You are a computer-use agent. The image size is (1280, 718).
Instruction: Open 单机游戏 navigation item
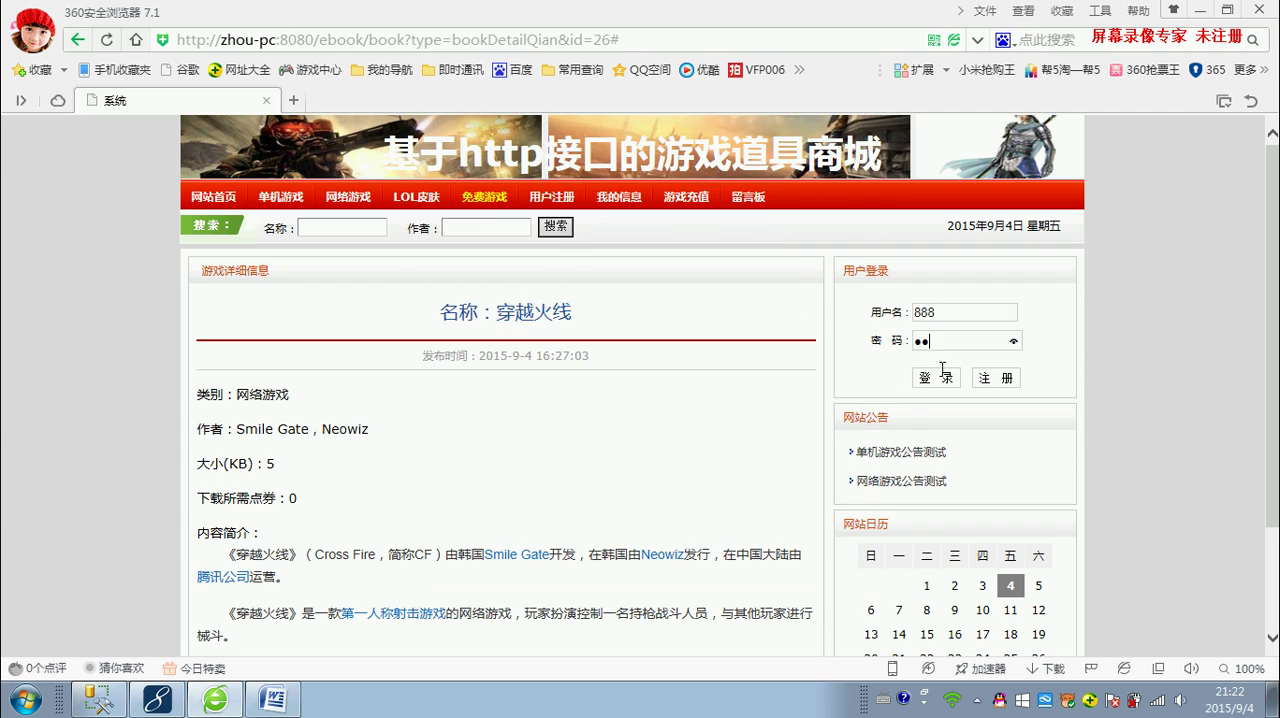[x=280, y=197]
